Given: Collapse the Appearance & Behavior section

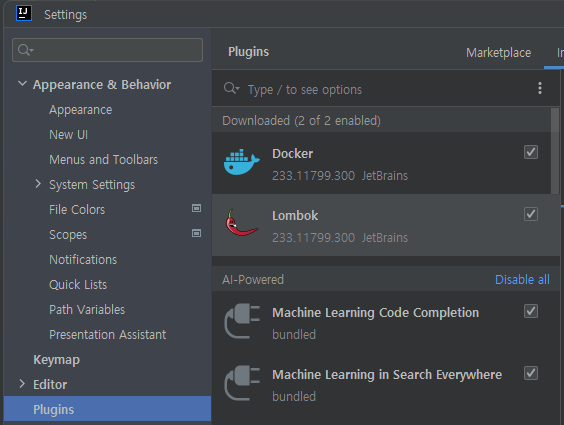Looking at the screenshot, I should tap(22, 84).
